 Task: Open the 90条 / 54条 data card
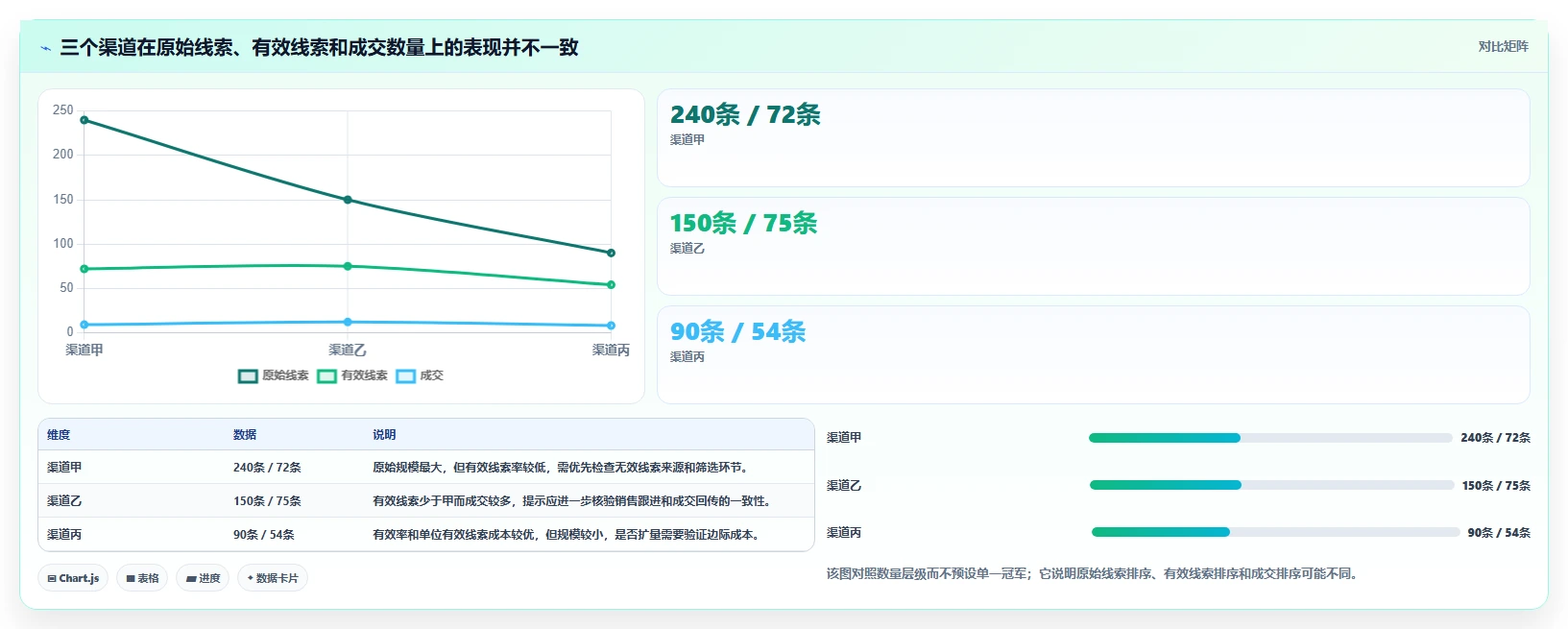click(x=1093, y=355)
